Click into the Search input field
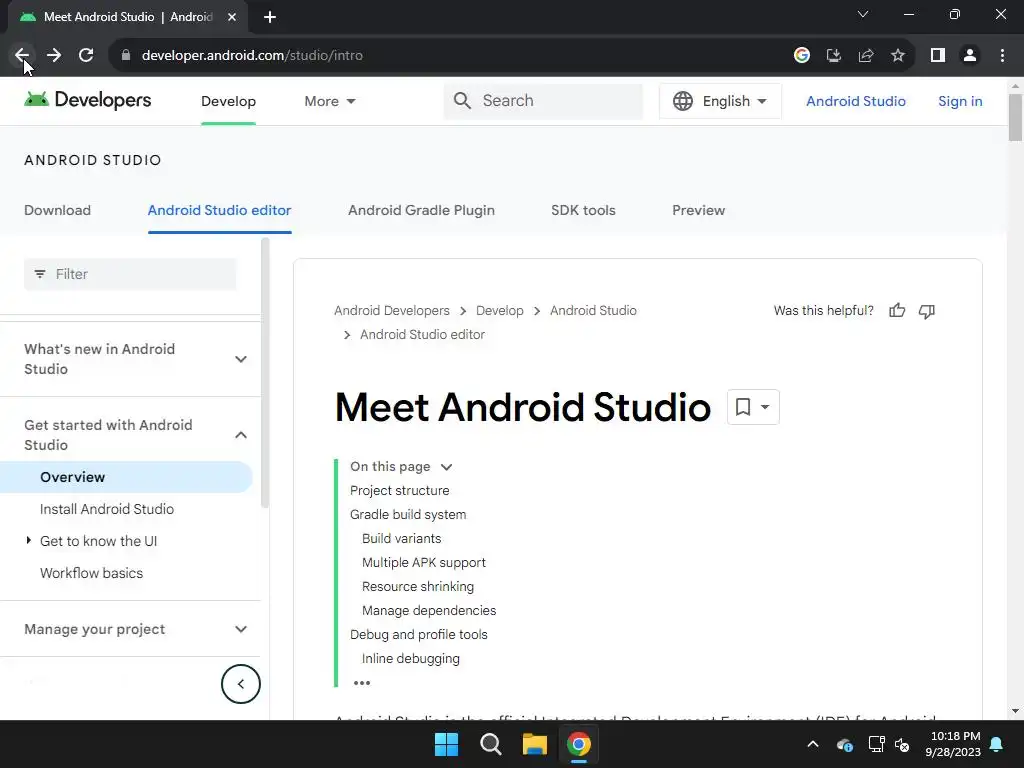This screenshot has width=1024, height=768. pos(543,101)
